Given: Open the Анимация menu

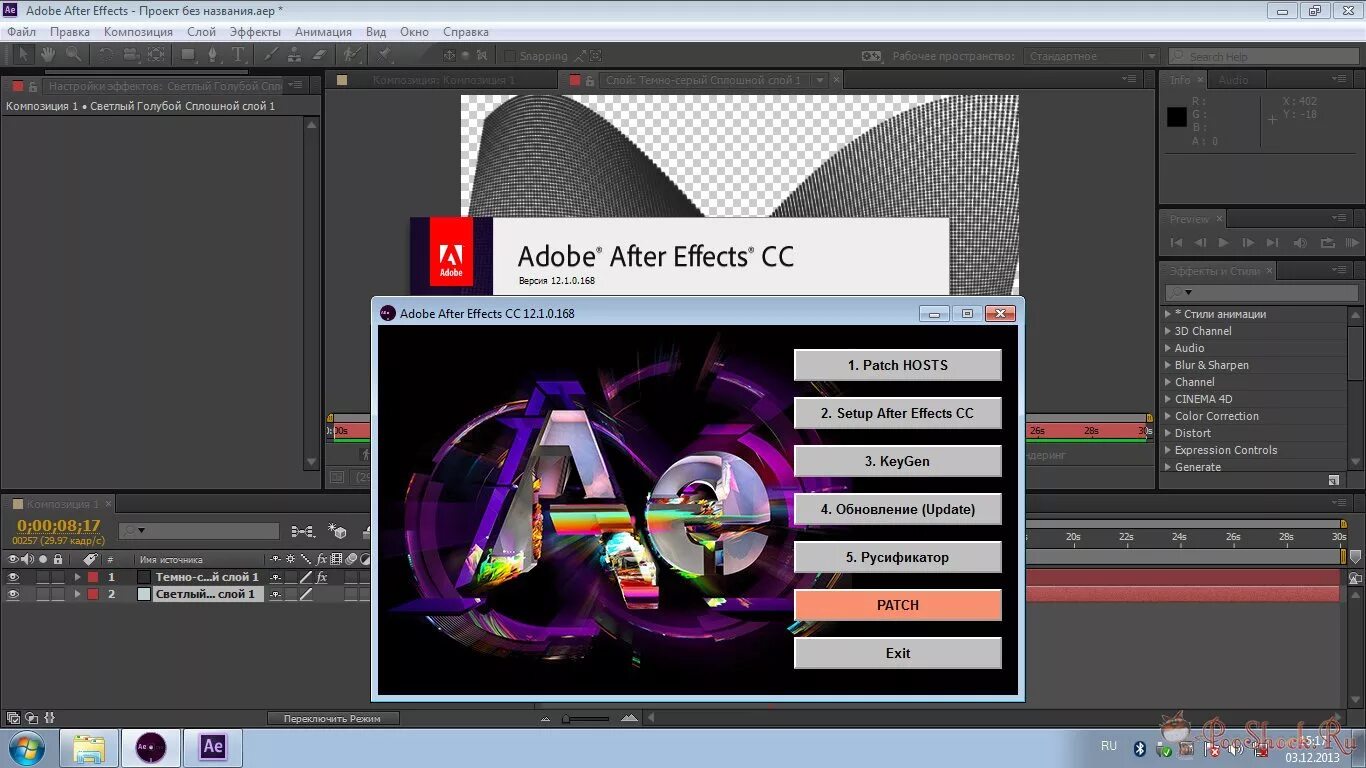Looking at the screenshot, I should point(323,32).
